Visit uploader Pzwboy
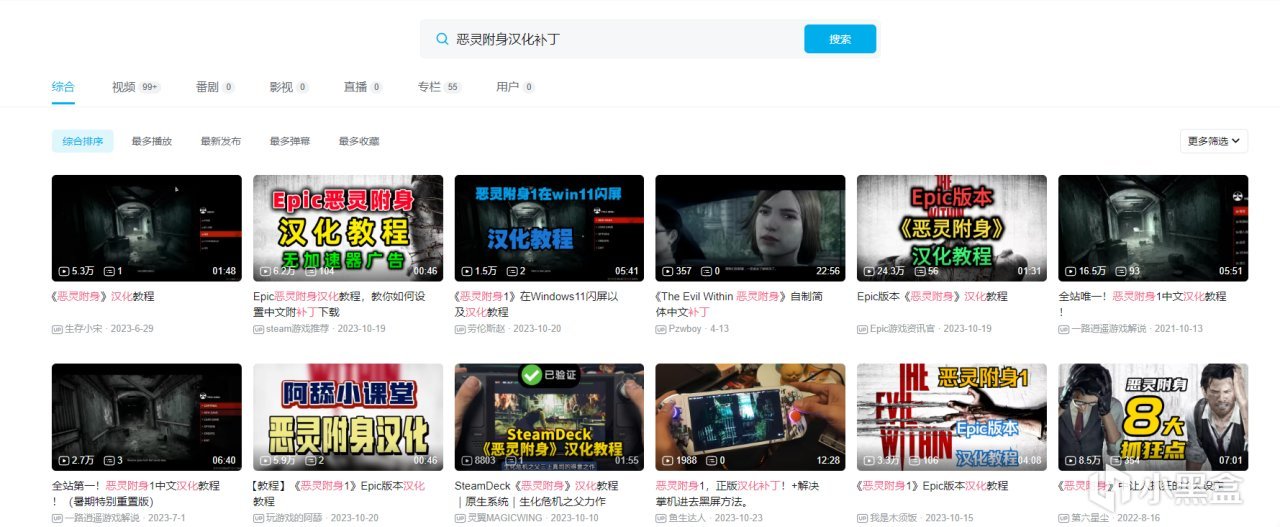This screenshot has height=527, width=1280. click(x=686, y=328)
